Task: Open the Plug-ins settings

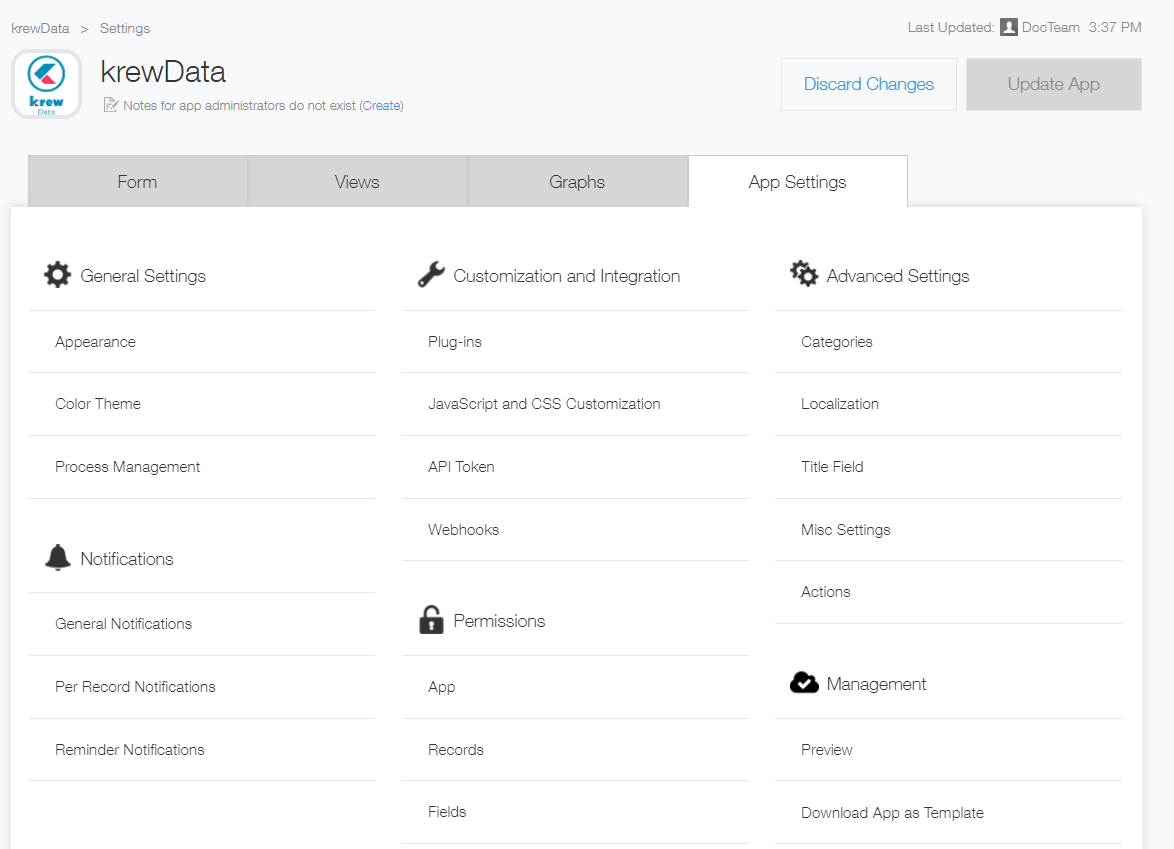Action: (x=455, y=342)
